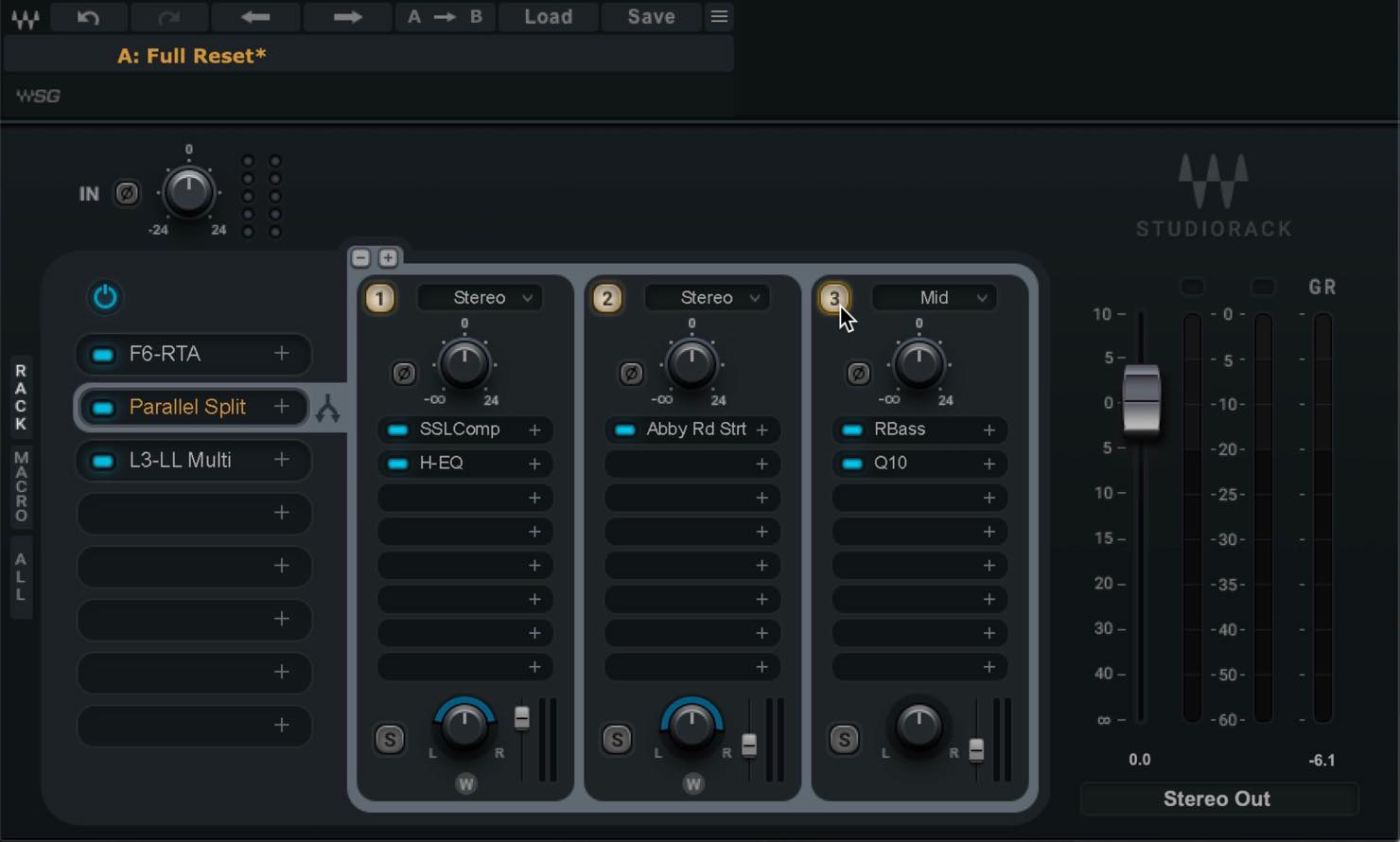Click the preset name A: Full Reset*
The width and height of the screenshot is (1400, 842).
(192, 56)
